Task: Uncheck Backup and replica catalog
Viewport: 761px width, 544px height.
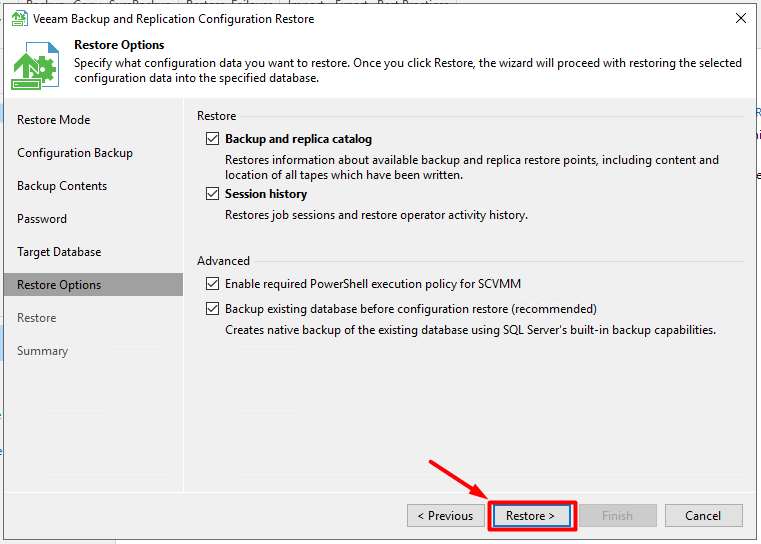Action: [213, 139]
